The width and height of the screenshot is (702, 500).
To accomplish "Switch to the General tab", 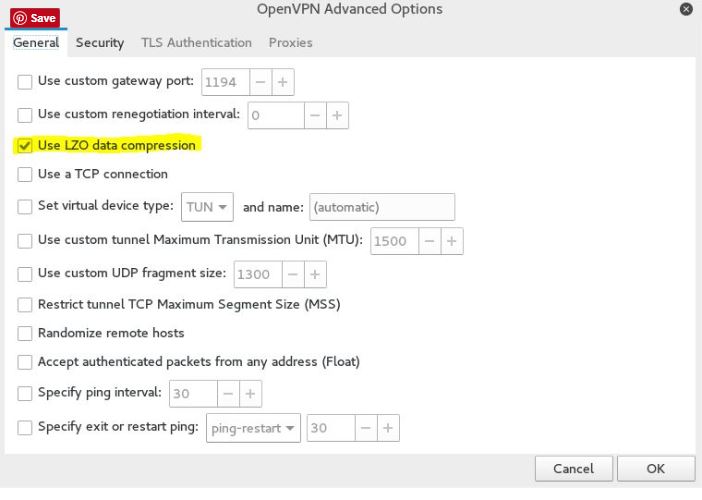I will tap(36, 43).
